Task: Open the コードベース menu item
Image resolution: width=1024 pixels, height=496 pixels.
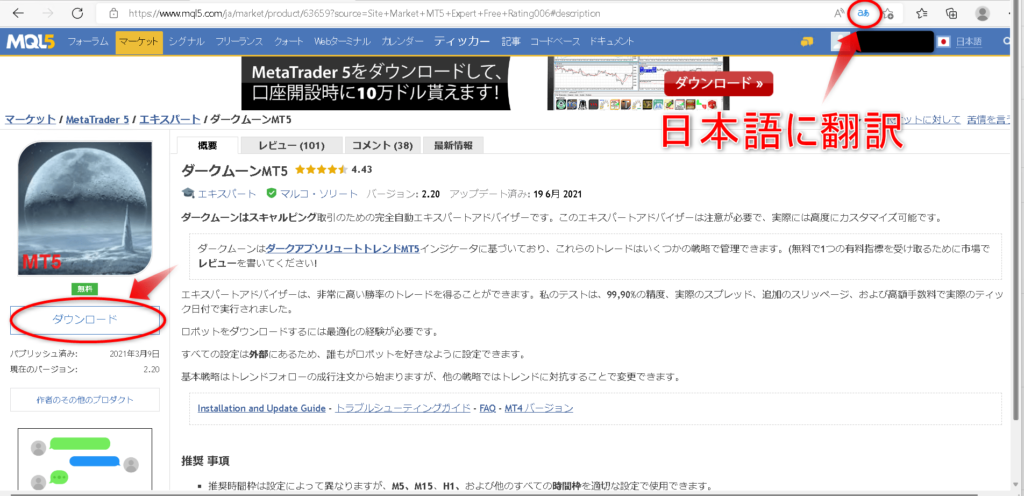Action: tap(554, 42)
